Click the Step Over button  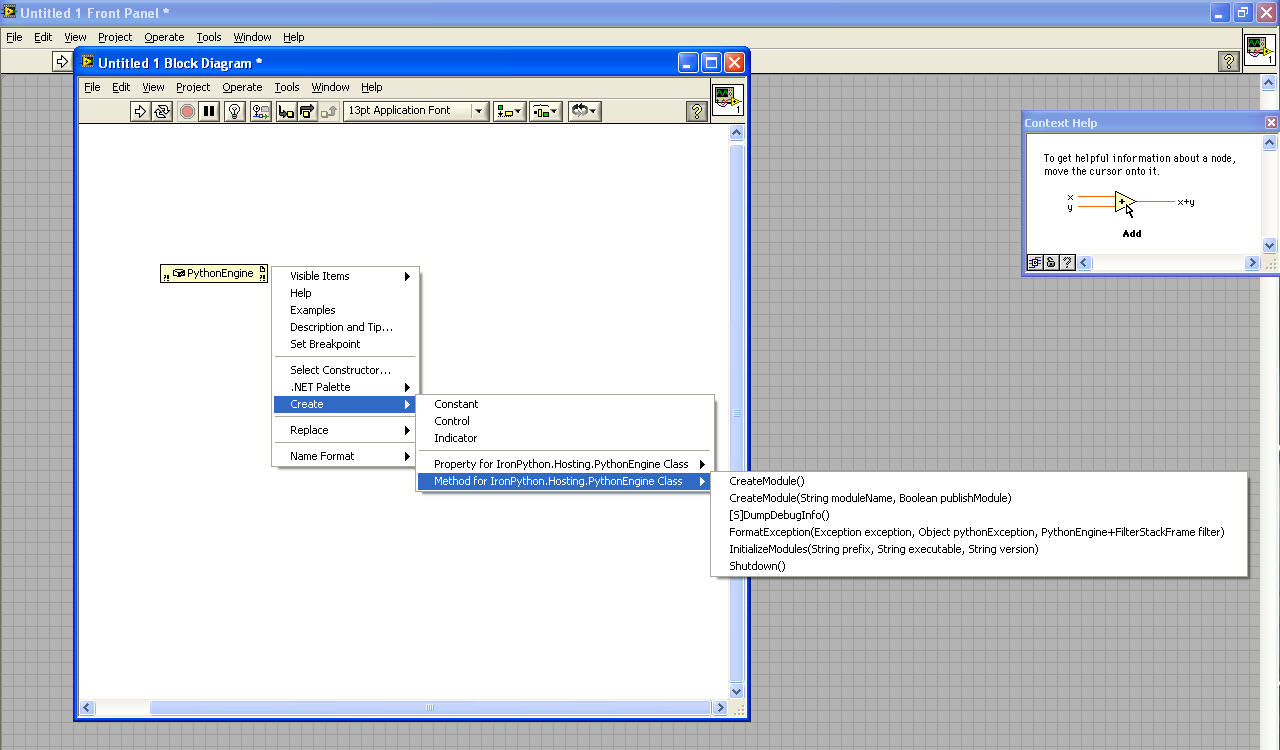(x=307, y=111)
